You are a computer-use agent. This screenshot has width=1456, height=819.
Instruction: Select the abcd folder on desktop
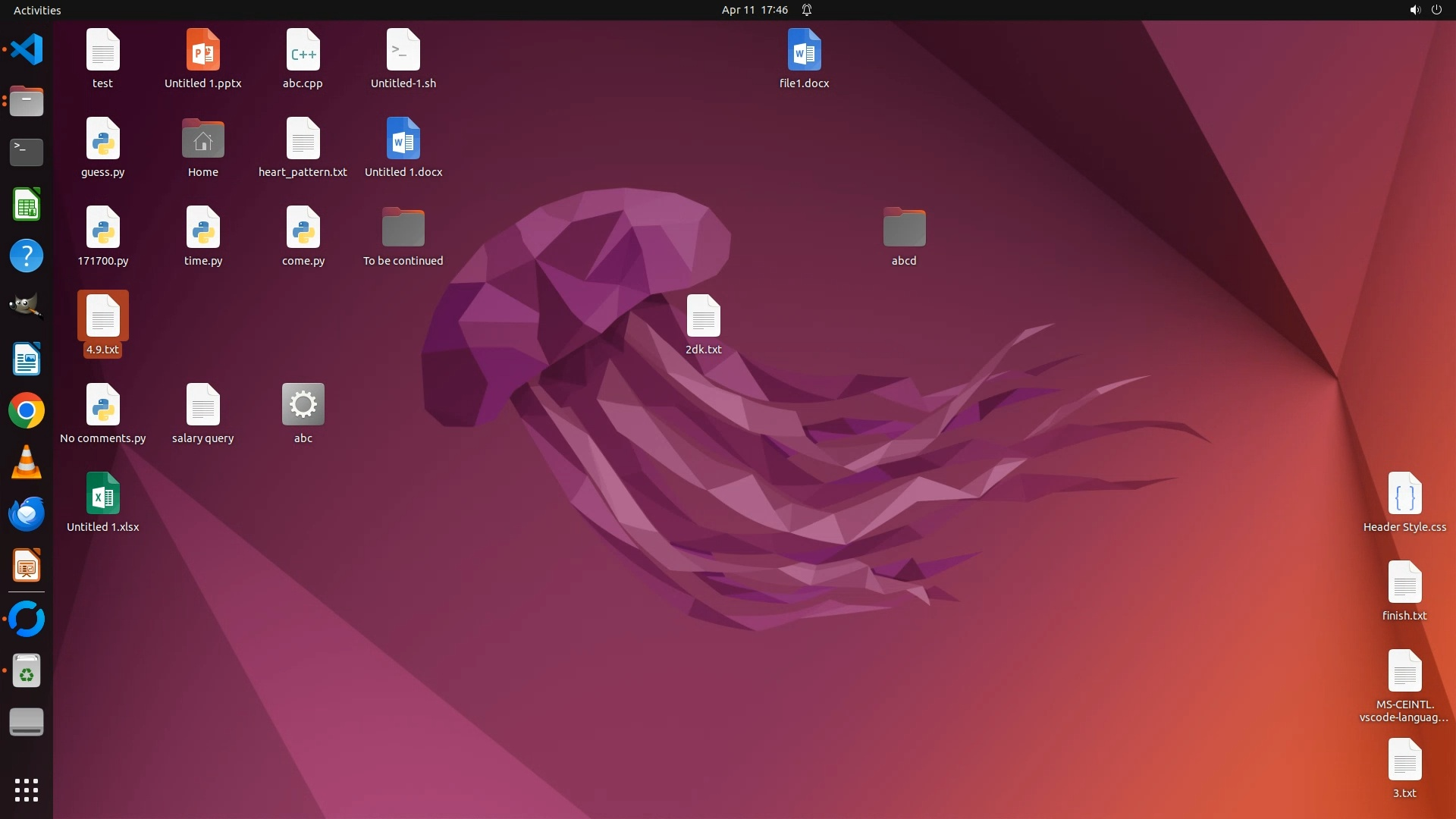pos(904,227)
